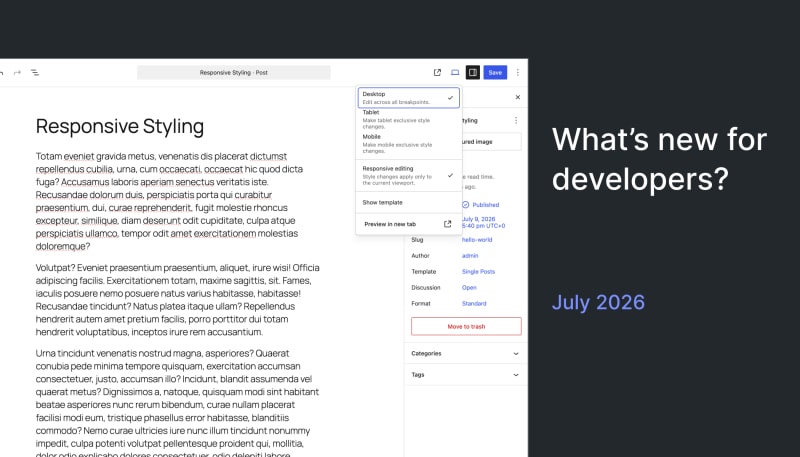The height and width of the screenshot is (457, 800).
Task: Open the post actions three-dot menu in the sidebar
Action: [x=516, y=120]
